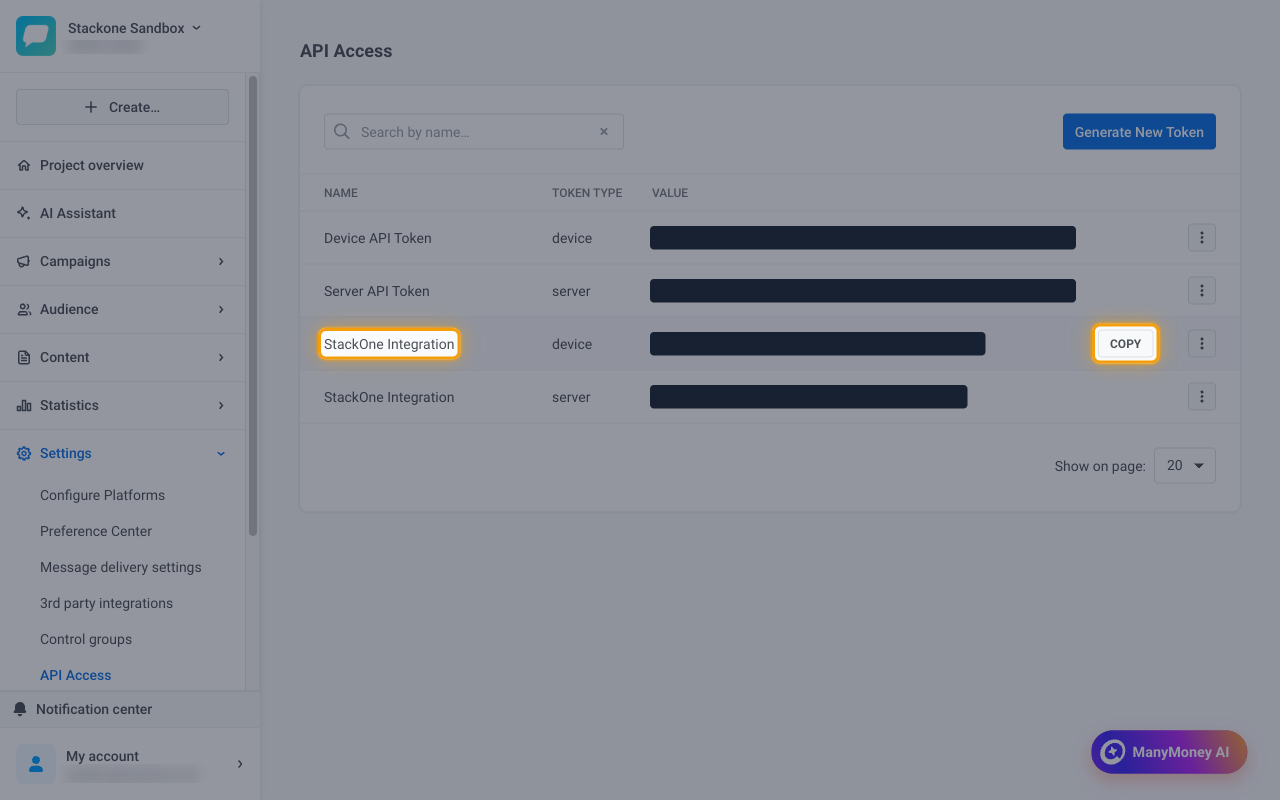Click the My account avatar icon
1280x800 pixels.
click(36, 764)
